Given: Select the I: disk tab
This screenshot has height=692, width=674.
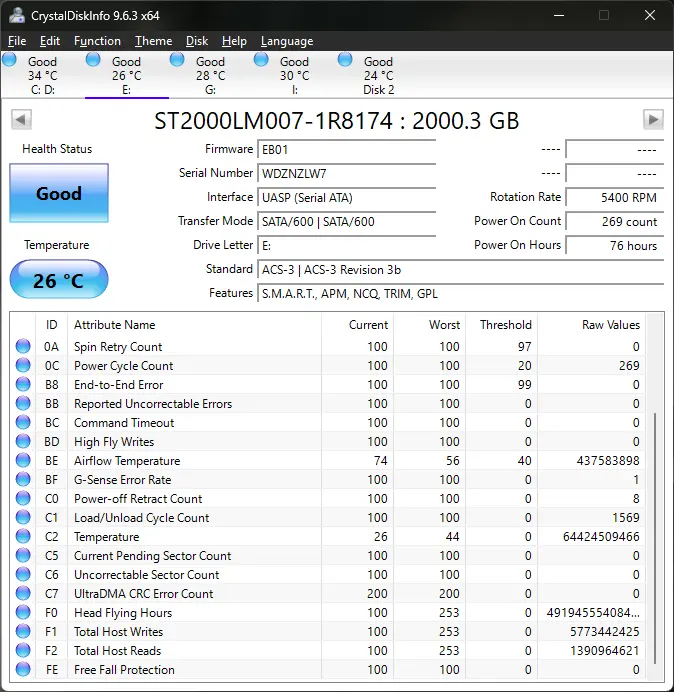Looking at the screenshot, I should coord(294,75).
